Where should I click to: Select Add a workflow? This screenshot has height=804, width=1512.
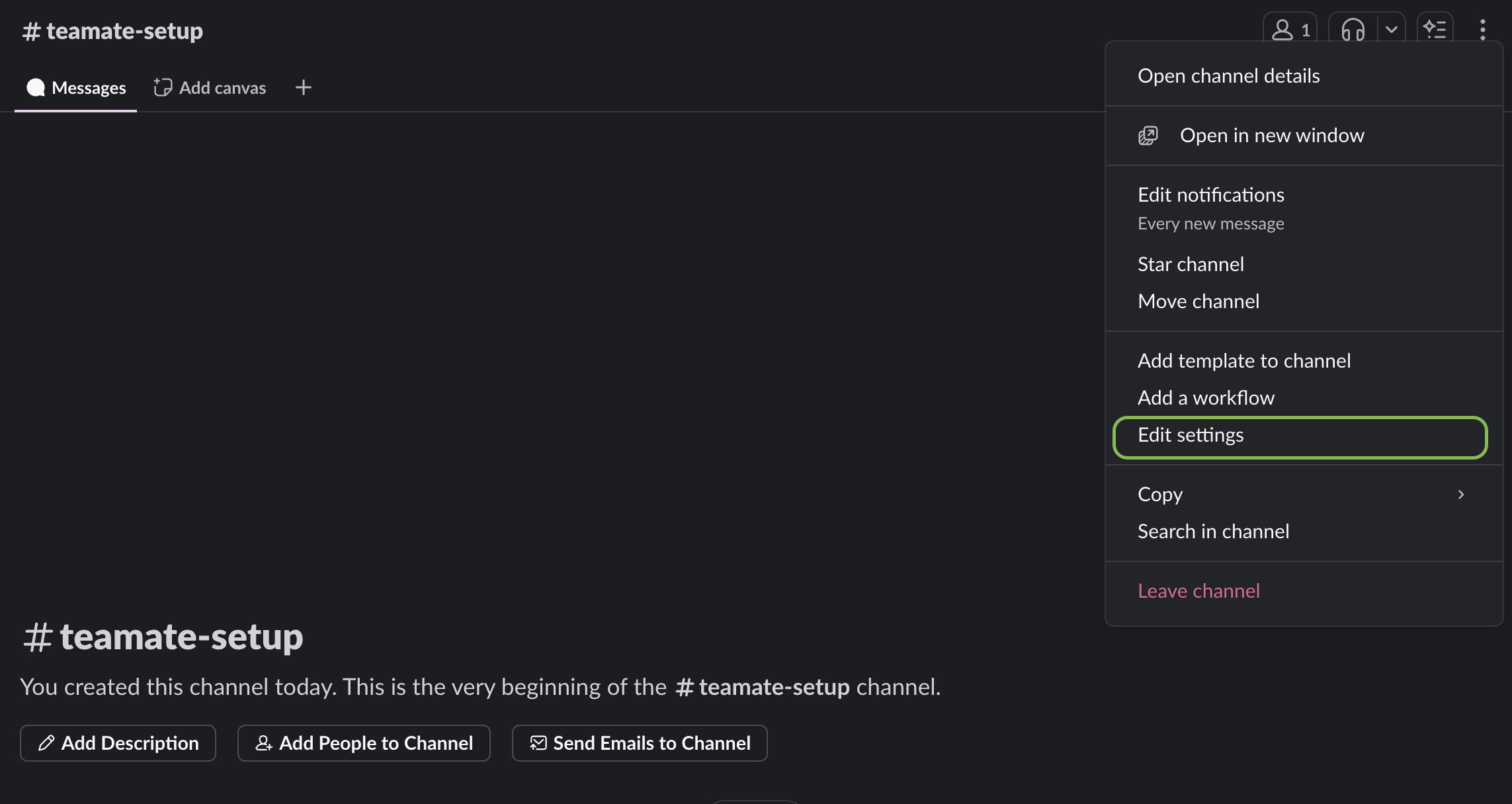point(1304,398)
